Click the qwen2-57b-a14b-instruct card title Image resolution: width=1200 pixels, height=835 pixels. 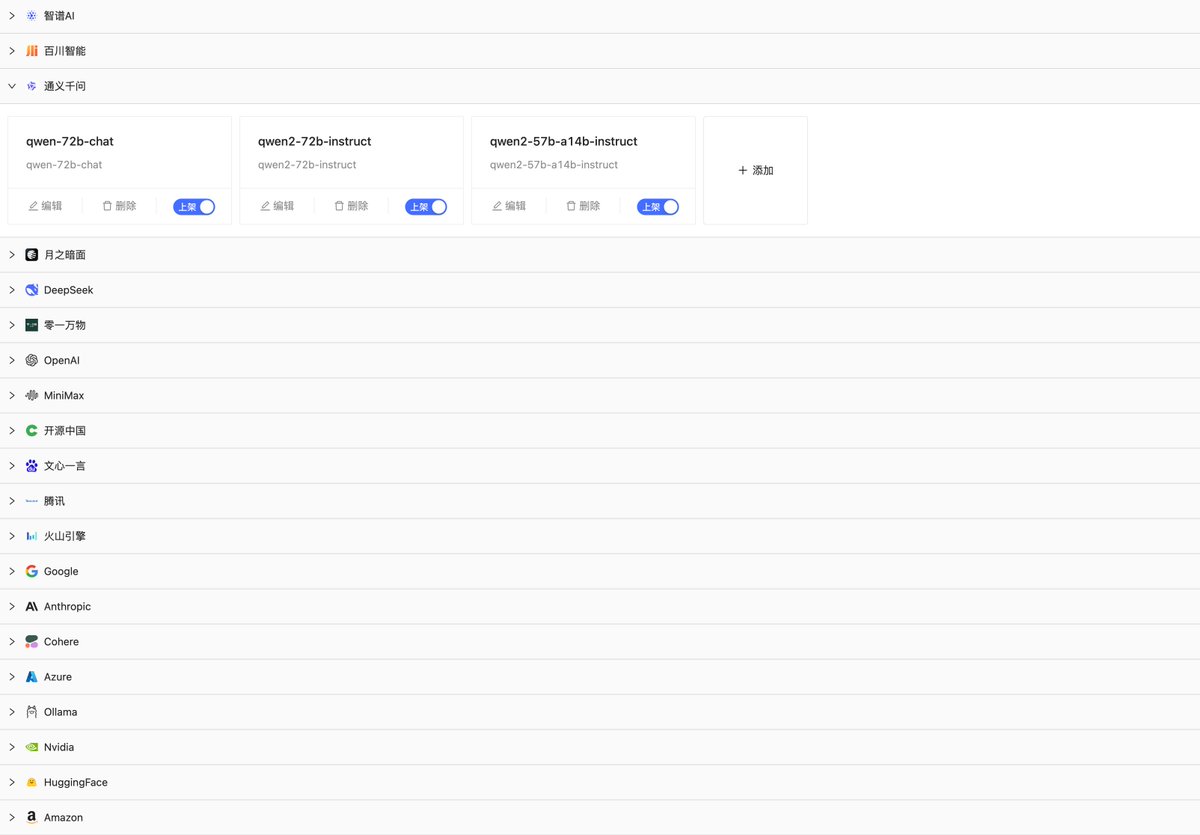click(x=564, y=142)
